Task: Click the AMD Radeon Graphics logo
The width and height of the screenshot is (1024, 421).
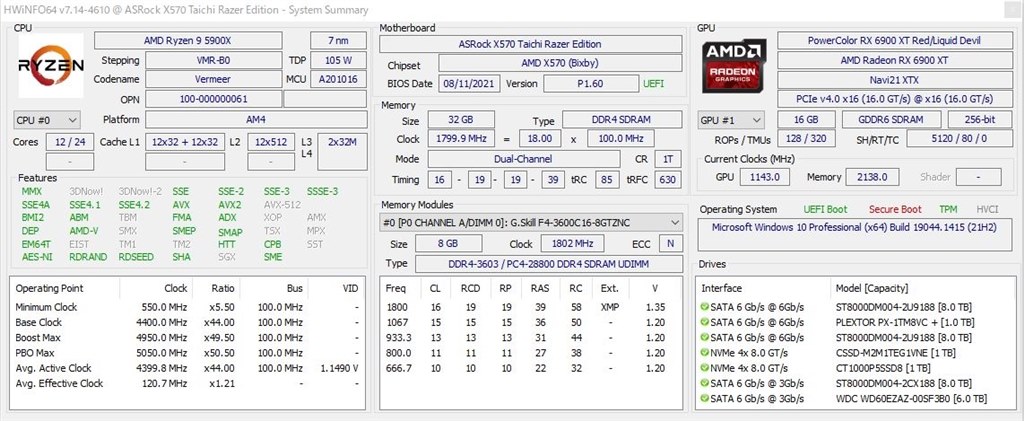Action: click(734, 65)
